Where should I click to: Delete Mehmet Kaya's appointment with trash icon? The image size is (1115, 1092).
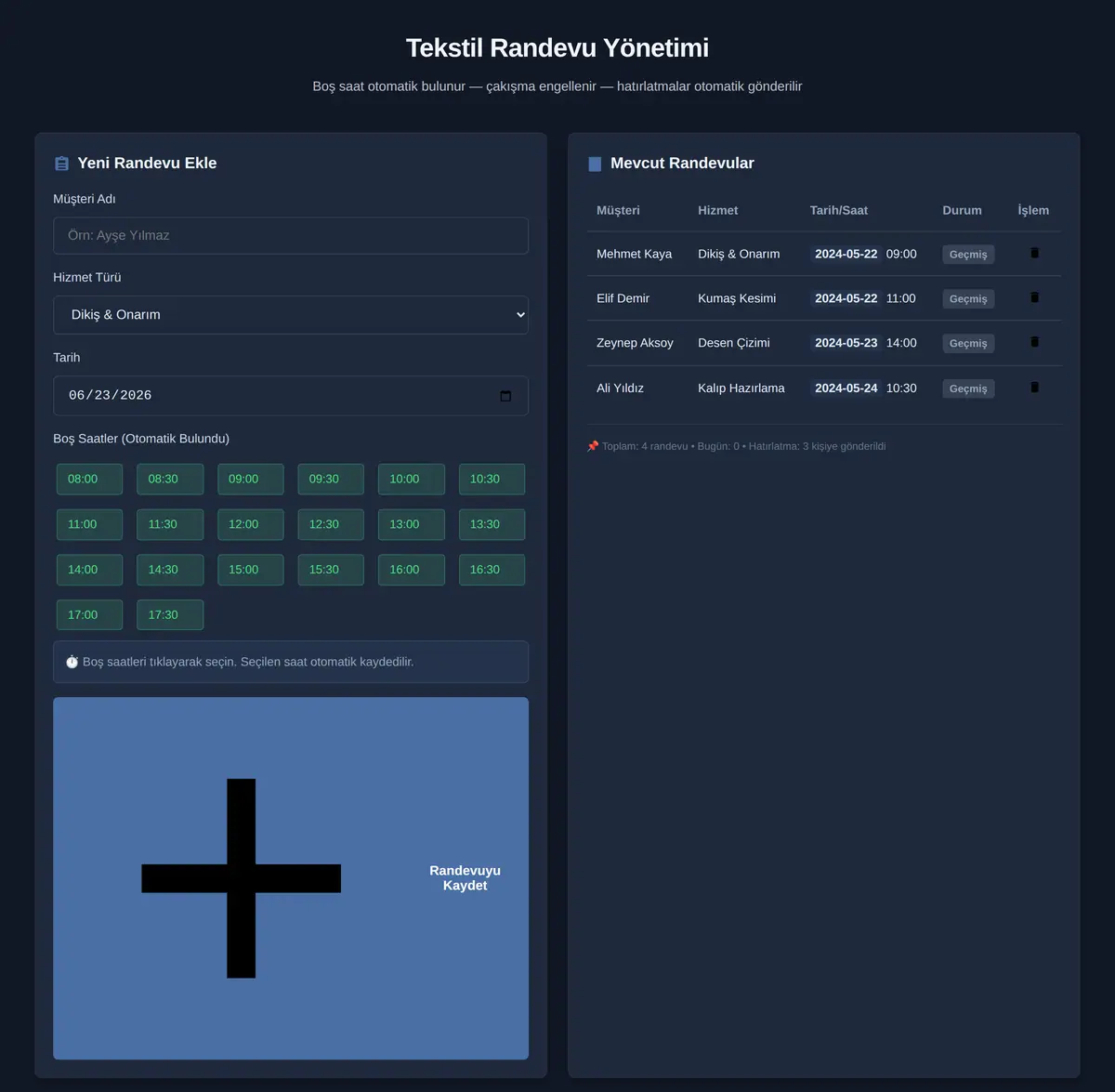tap(1034, 253)
